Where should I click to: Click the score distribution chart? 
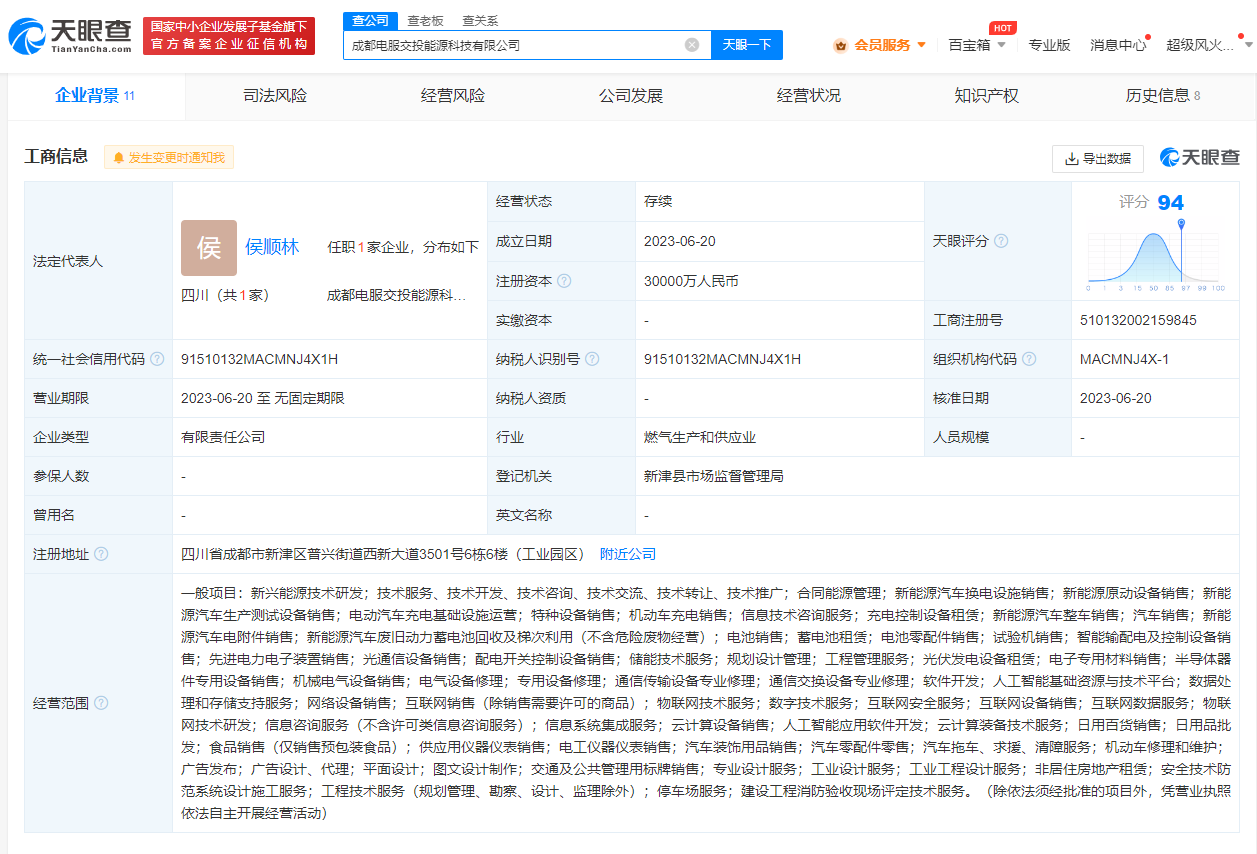point(1155,255)
